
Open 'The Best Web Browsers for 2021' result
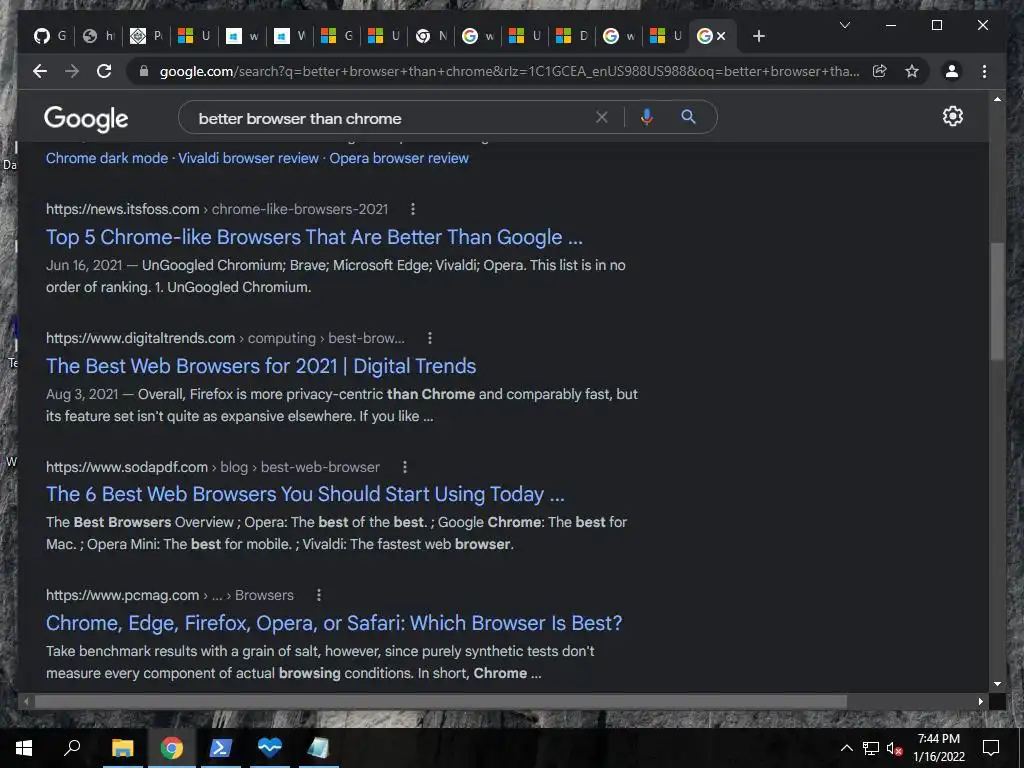pyautogui.click(x=261, y=366)
